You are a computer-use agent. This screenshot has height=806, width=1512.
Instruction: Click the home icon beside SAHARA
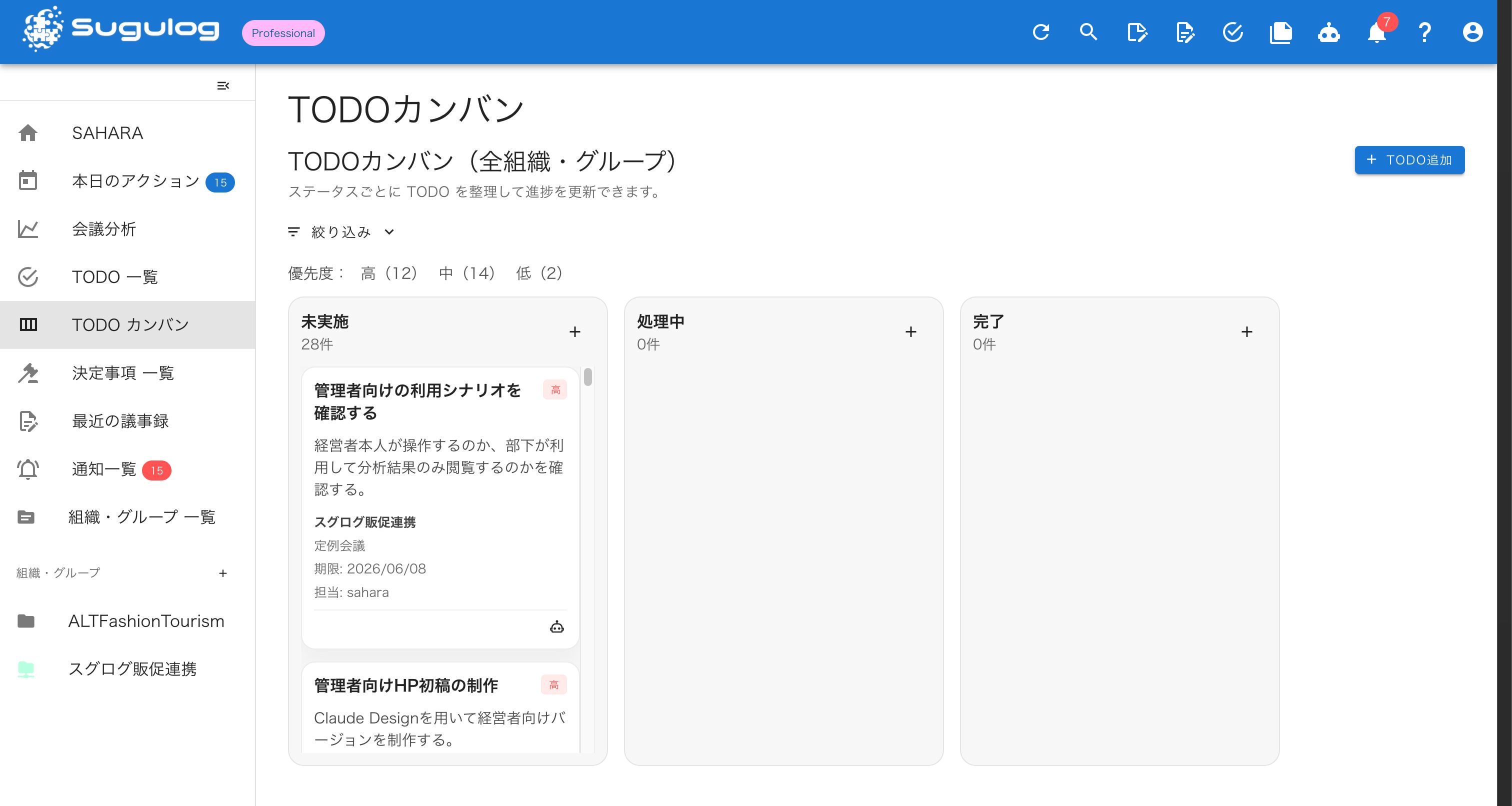coord(27,133)
